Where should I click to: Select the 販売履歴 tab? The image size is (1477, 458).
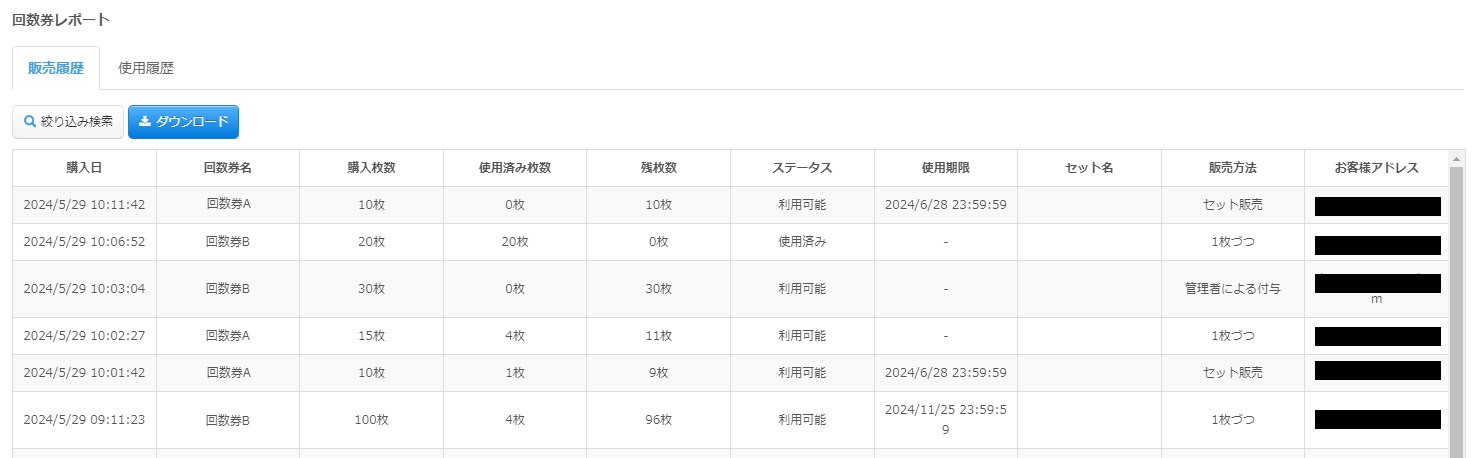point(56,69)
